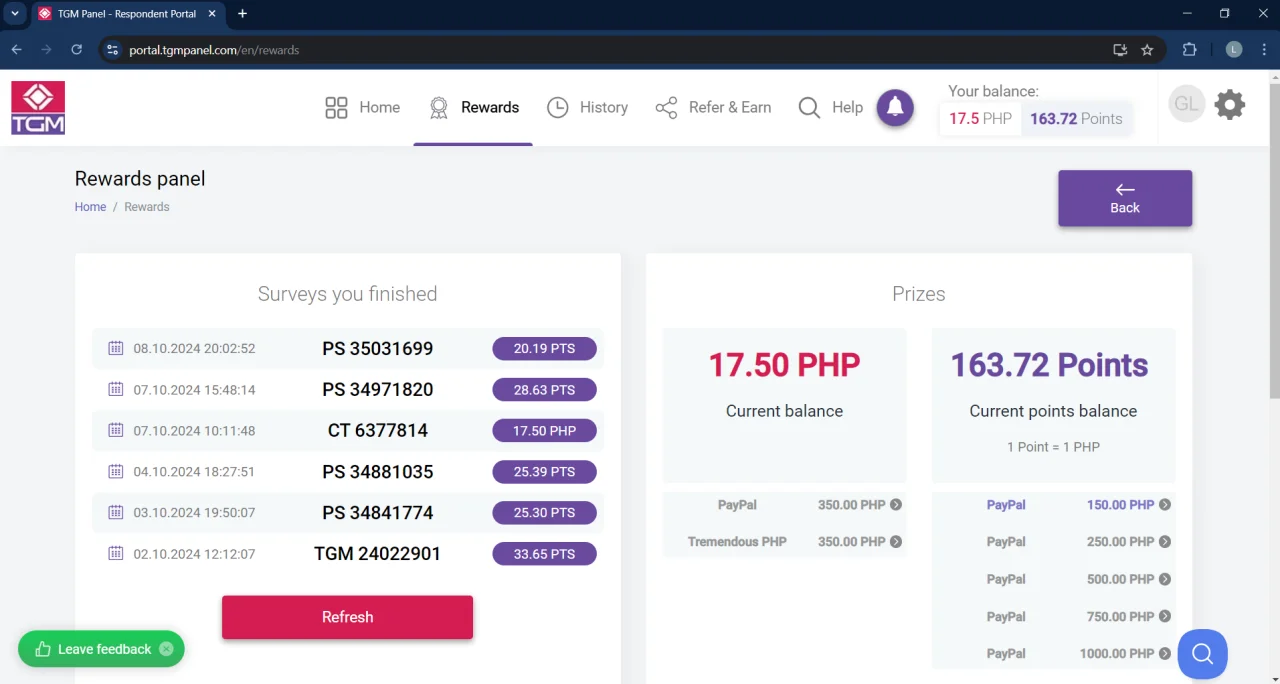Click survey ID PS 35031699
1280x684 pixels.
(378, 349)
